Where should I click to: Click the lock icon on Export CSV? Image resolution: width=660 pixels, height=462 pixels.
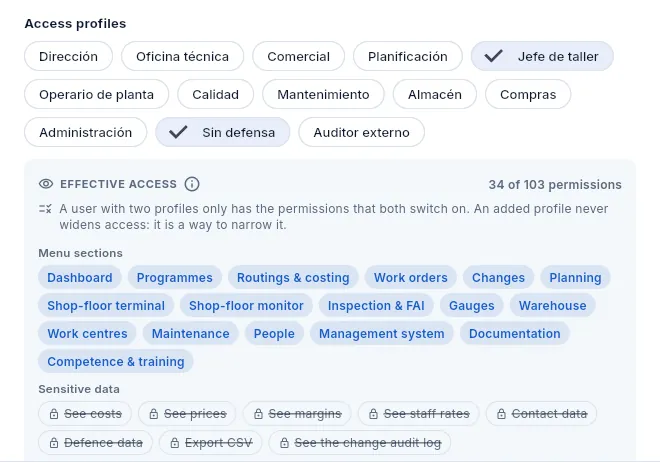click(175, 443)
